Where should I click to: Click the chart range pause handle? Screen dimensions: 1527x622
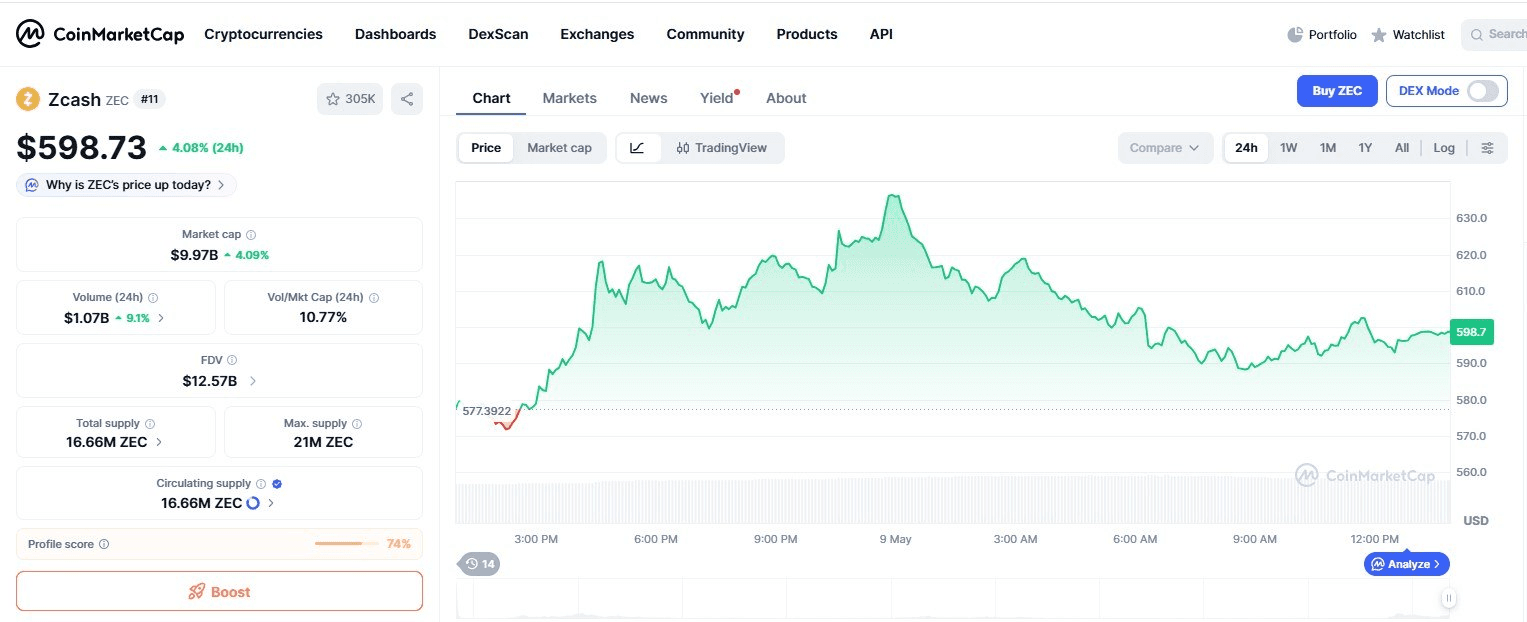pos(1448,599)
